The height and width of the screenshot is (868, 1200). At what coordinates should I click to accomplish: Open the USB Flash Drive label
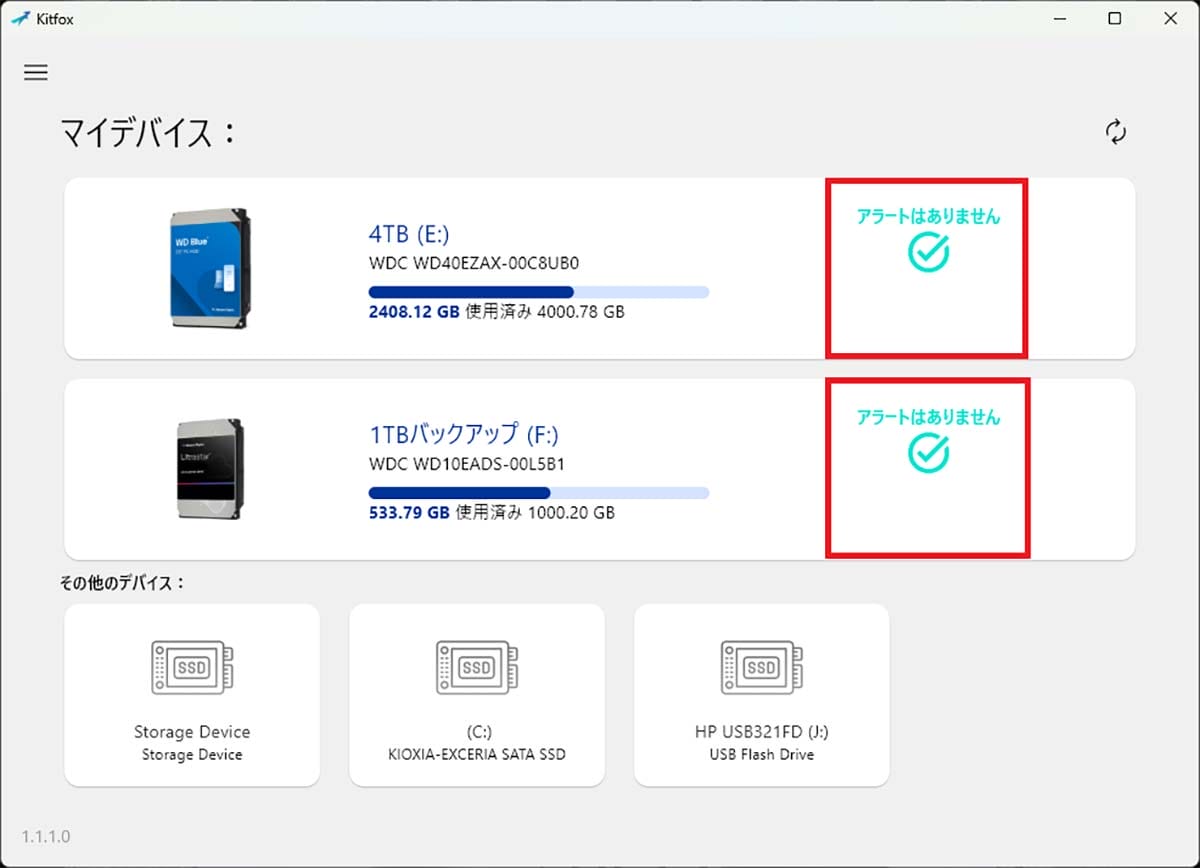[x=762, y=754]
